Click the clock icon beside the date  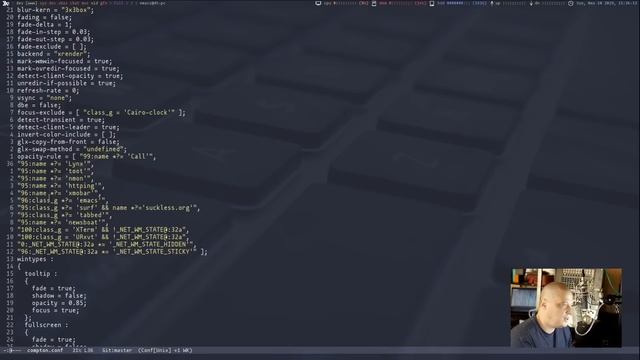click(571, 3)
